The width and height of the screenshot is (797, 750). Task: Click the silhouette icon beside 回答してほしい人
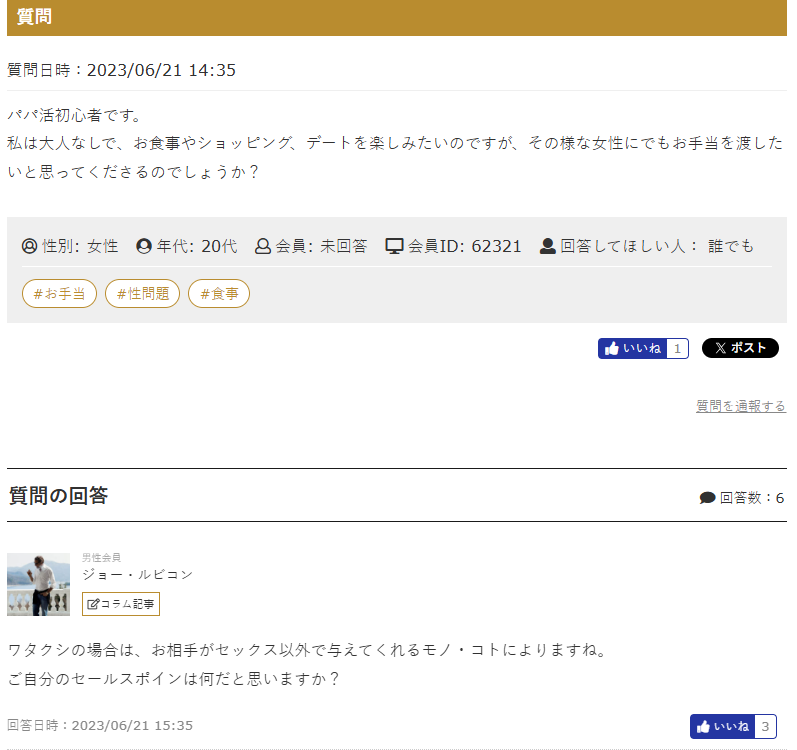click(x=547, y=246)
